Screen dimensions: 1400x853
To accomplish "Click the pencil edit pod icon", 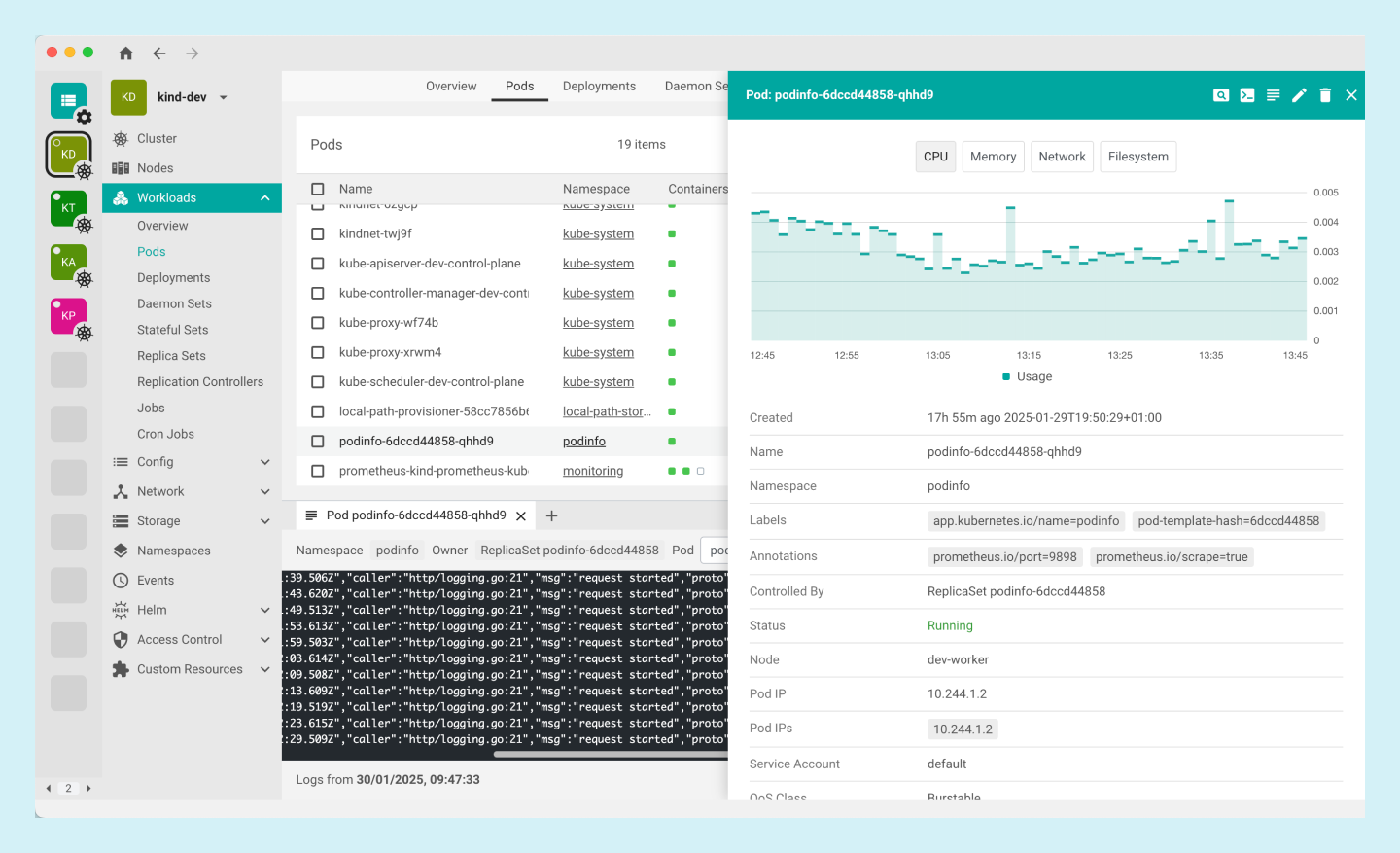I will [1299, 95].
